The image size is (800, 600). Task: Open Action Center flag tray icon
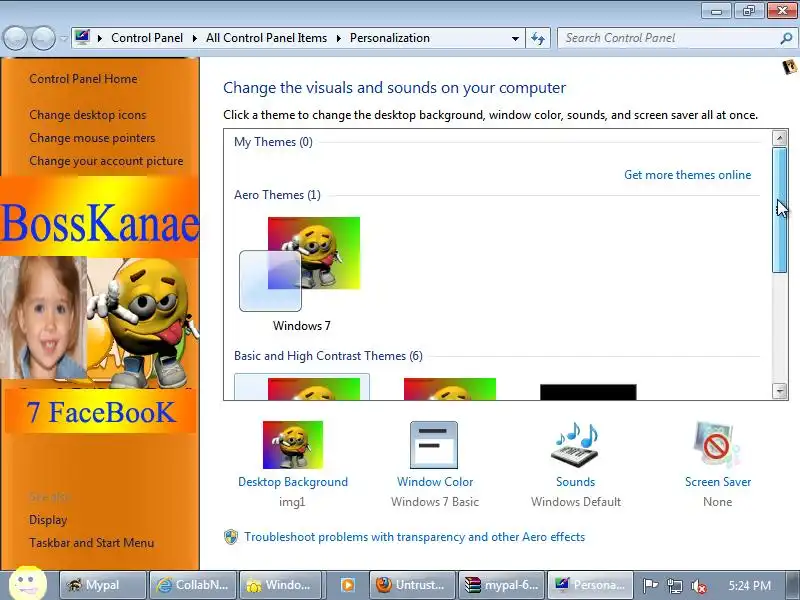click(650, 586)
